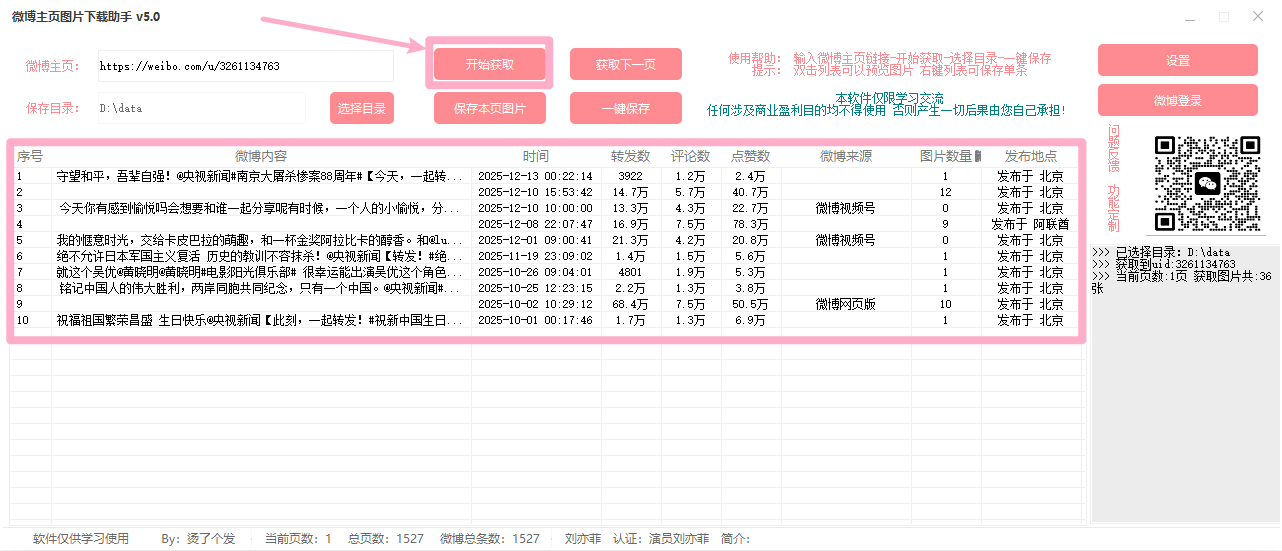
Task: Select row 10 content 祝福祖国繁荣昌盛
Action: (x=261, y=321)
